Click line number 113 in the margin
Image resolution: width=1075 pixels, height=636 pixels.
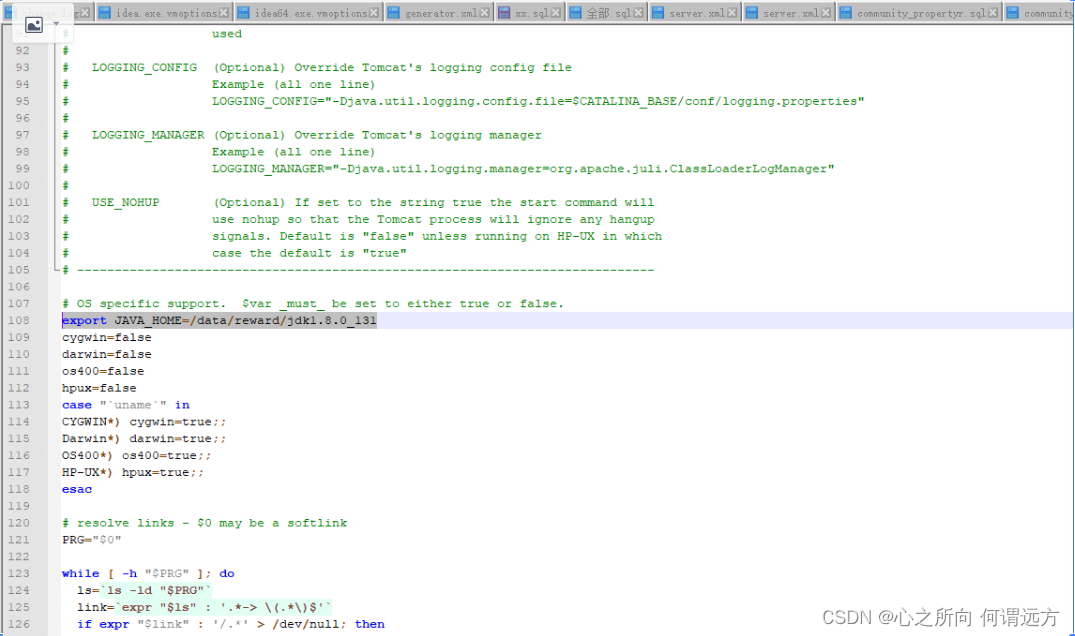(x=19, y=404)
